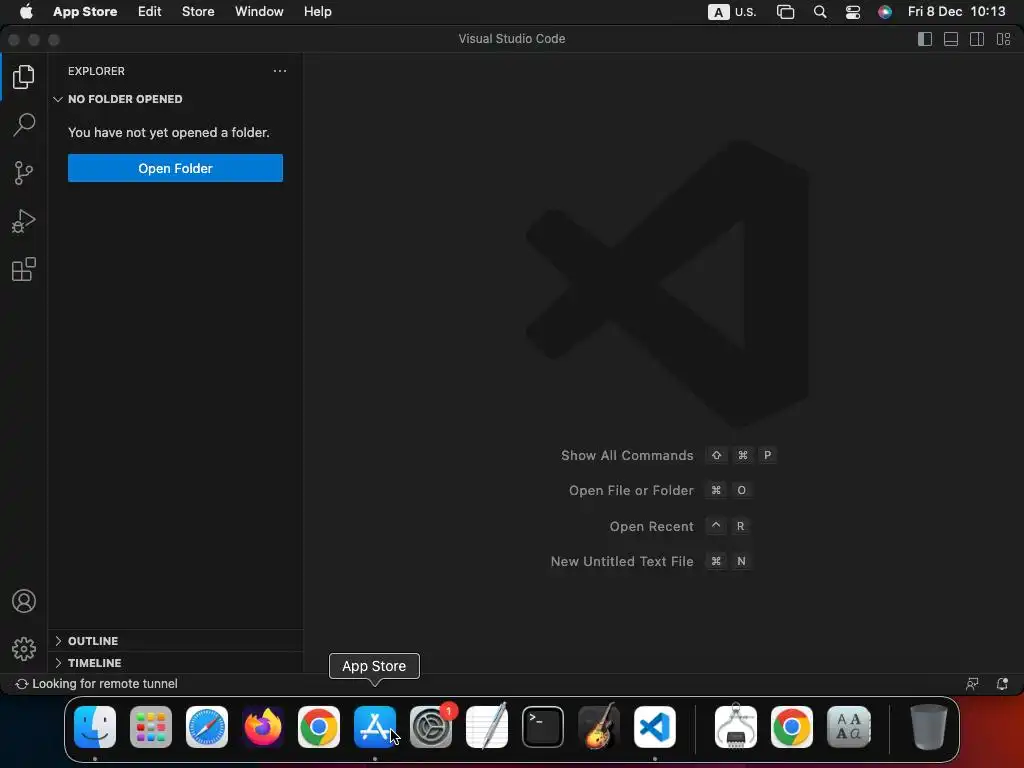The height and width of the screenshot is (768, 1024).
Task: Open the Explorer view in activity bar
Action: click(x=24, y=77)
